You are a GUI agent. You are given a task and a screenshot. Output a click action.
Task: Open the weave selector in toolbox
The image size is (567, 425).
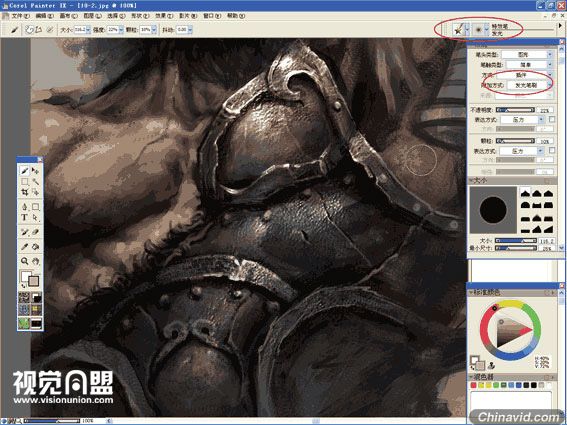[x=36, y=309]
